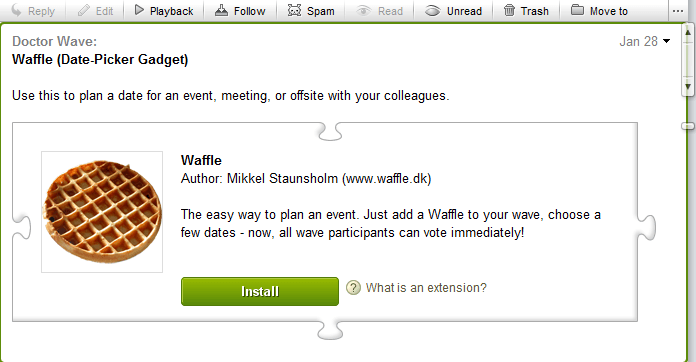Start Playback of the wave

(x=164, y=11)
